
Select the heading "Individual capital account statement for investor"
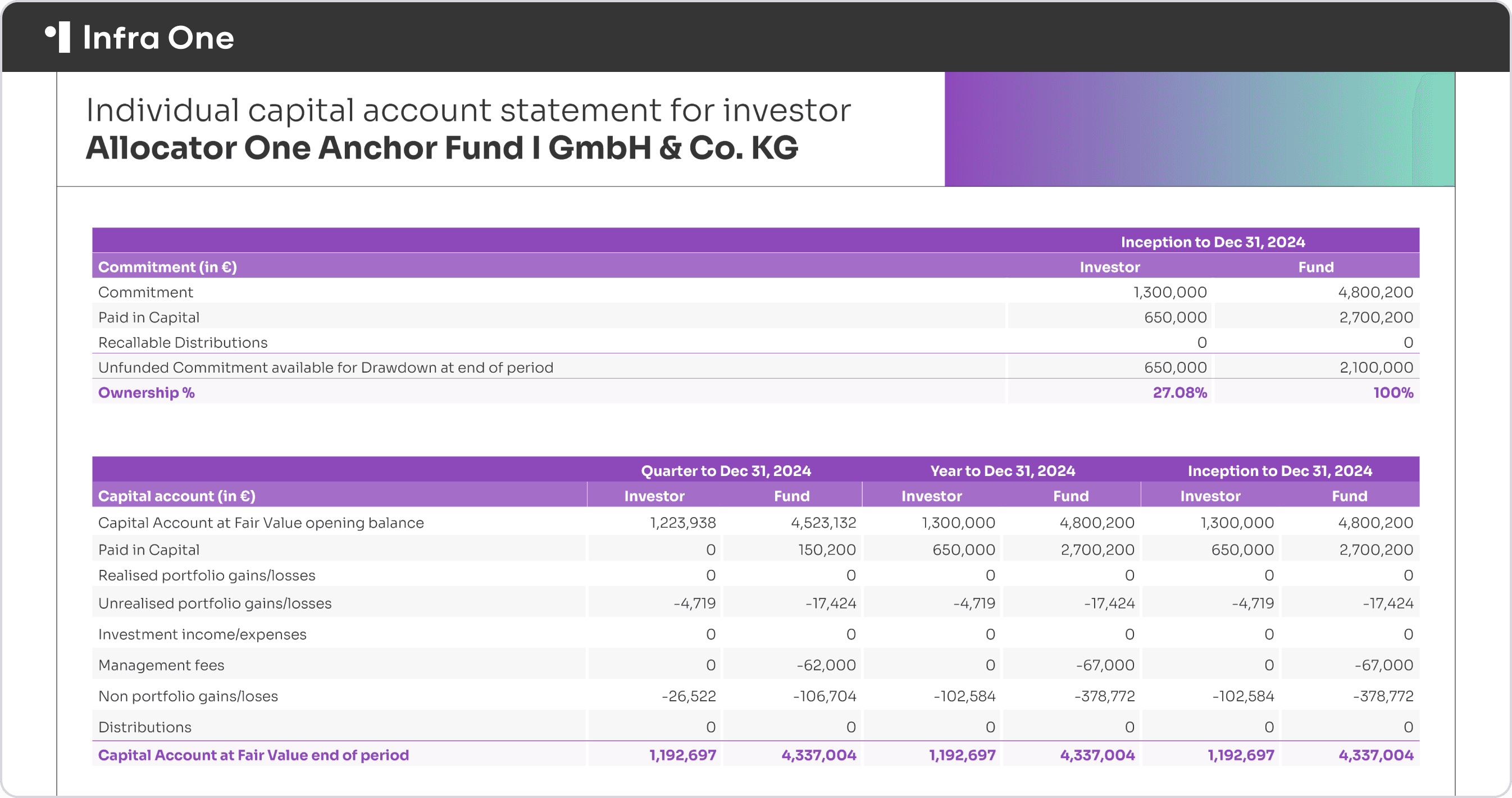pyautogui.click(x=468, y=110)
